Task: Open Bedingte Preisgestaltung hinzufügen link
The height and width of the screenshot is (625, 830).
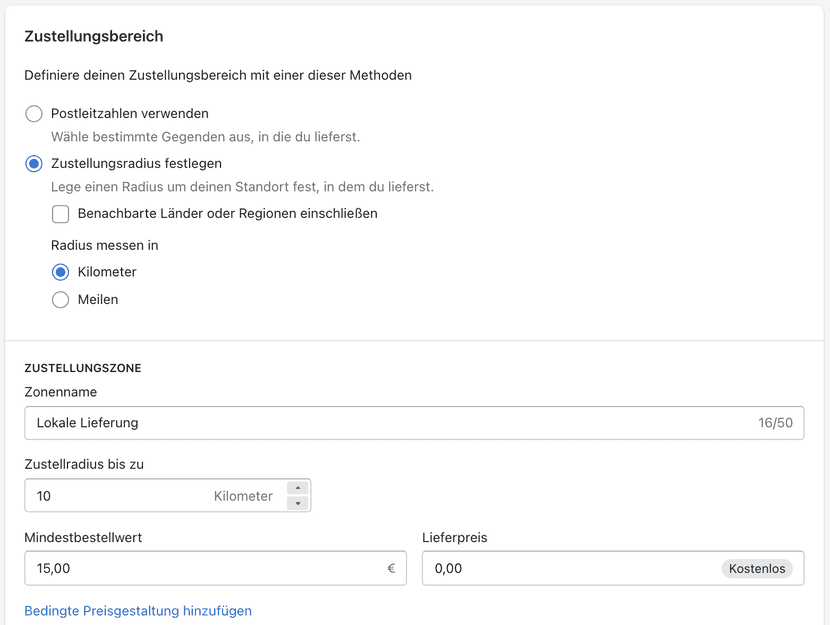Action: [138, 611]
